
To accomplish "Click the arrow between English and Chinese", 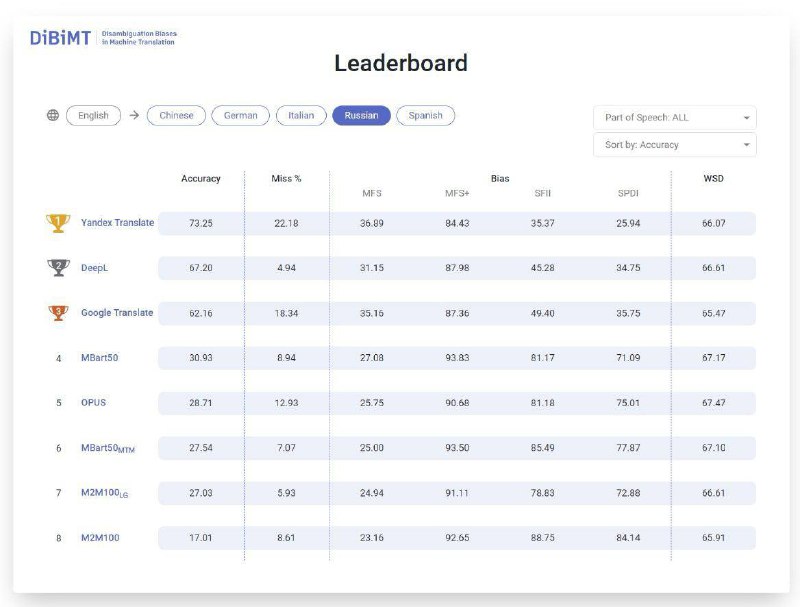I will [134, 115].
